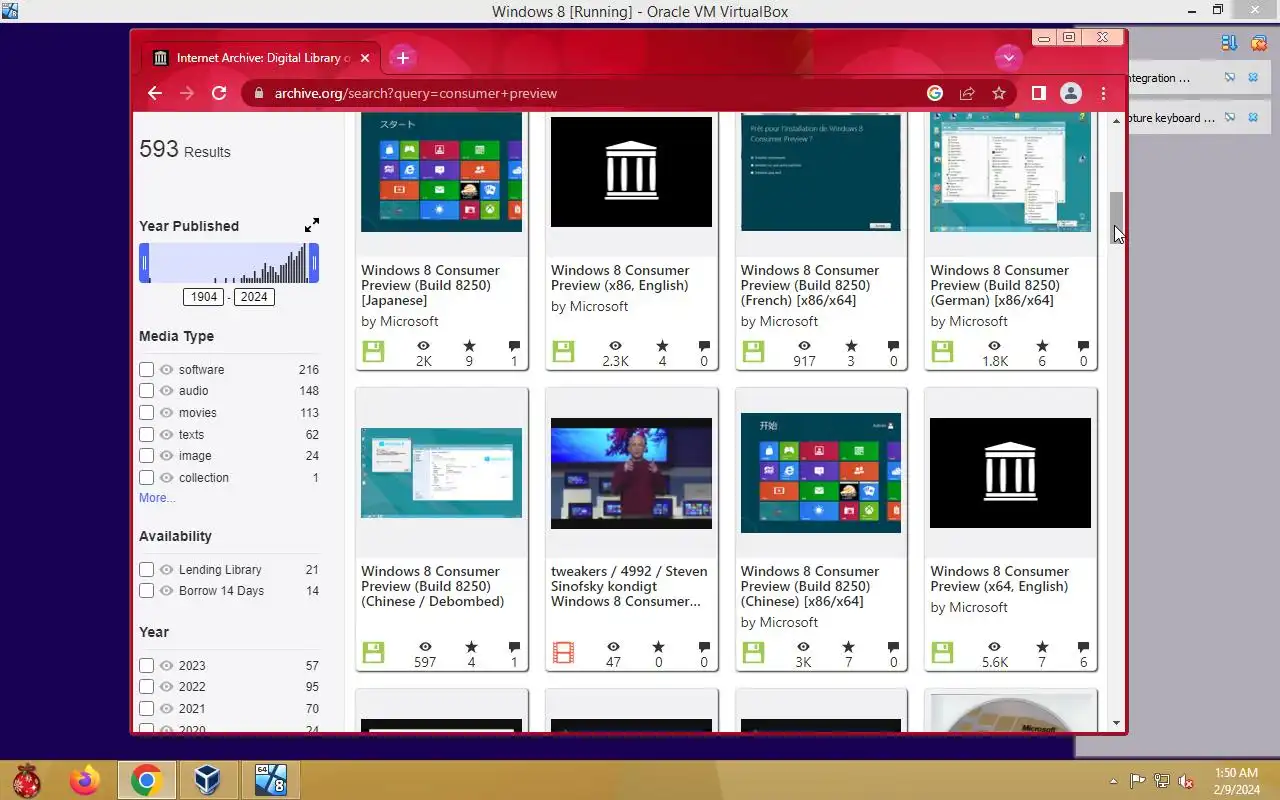Click the VirtualBox taskbar icon

tap(207, 780)
